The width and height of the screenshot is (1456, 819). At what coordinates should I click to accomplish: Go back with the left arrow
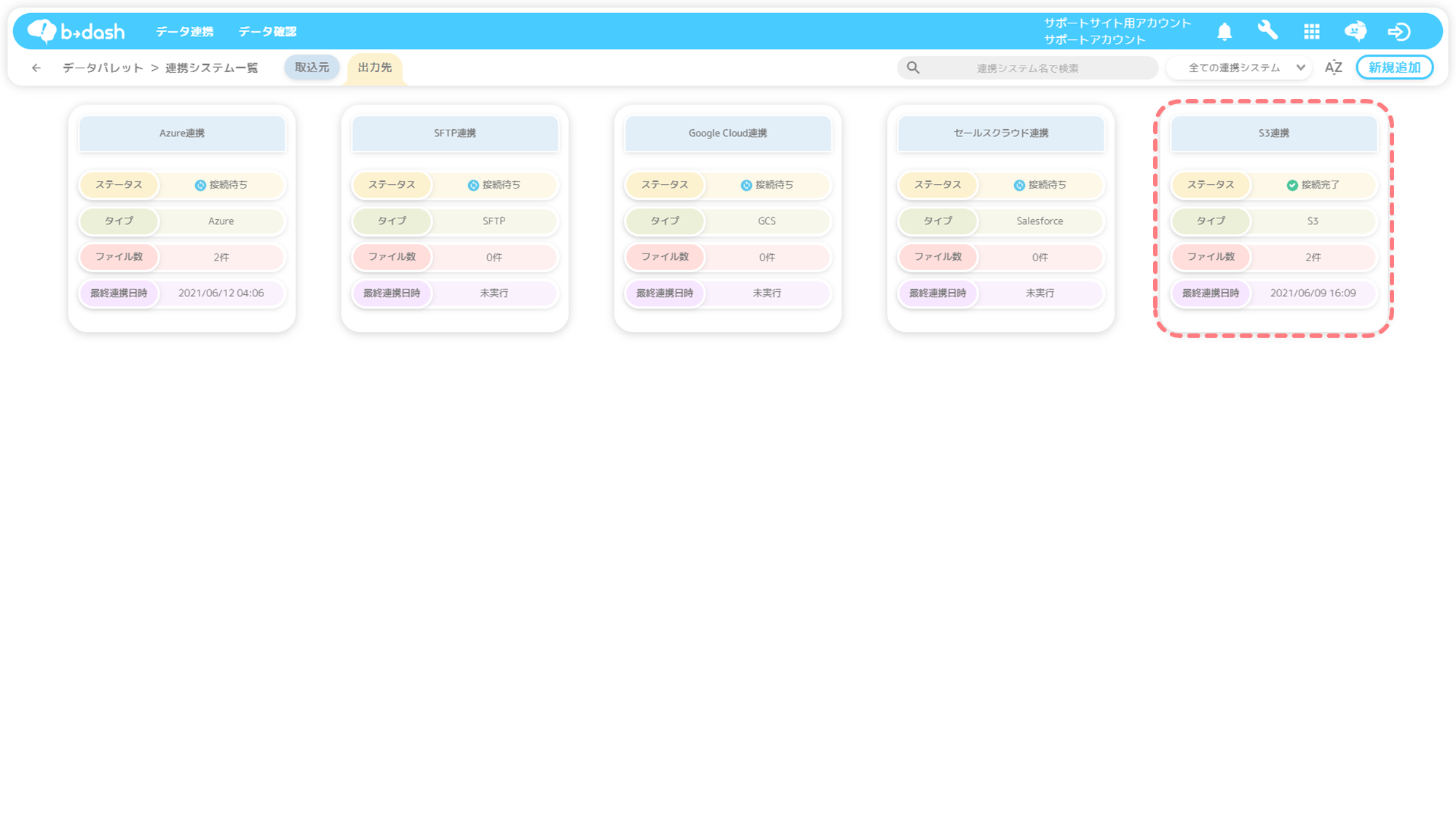point(36,68)
